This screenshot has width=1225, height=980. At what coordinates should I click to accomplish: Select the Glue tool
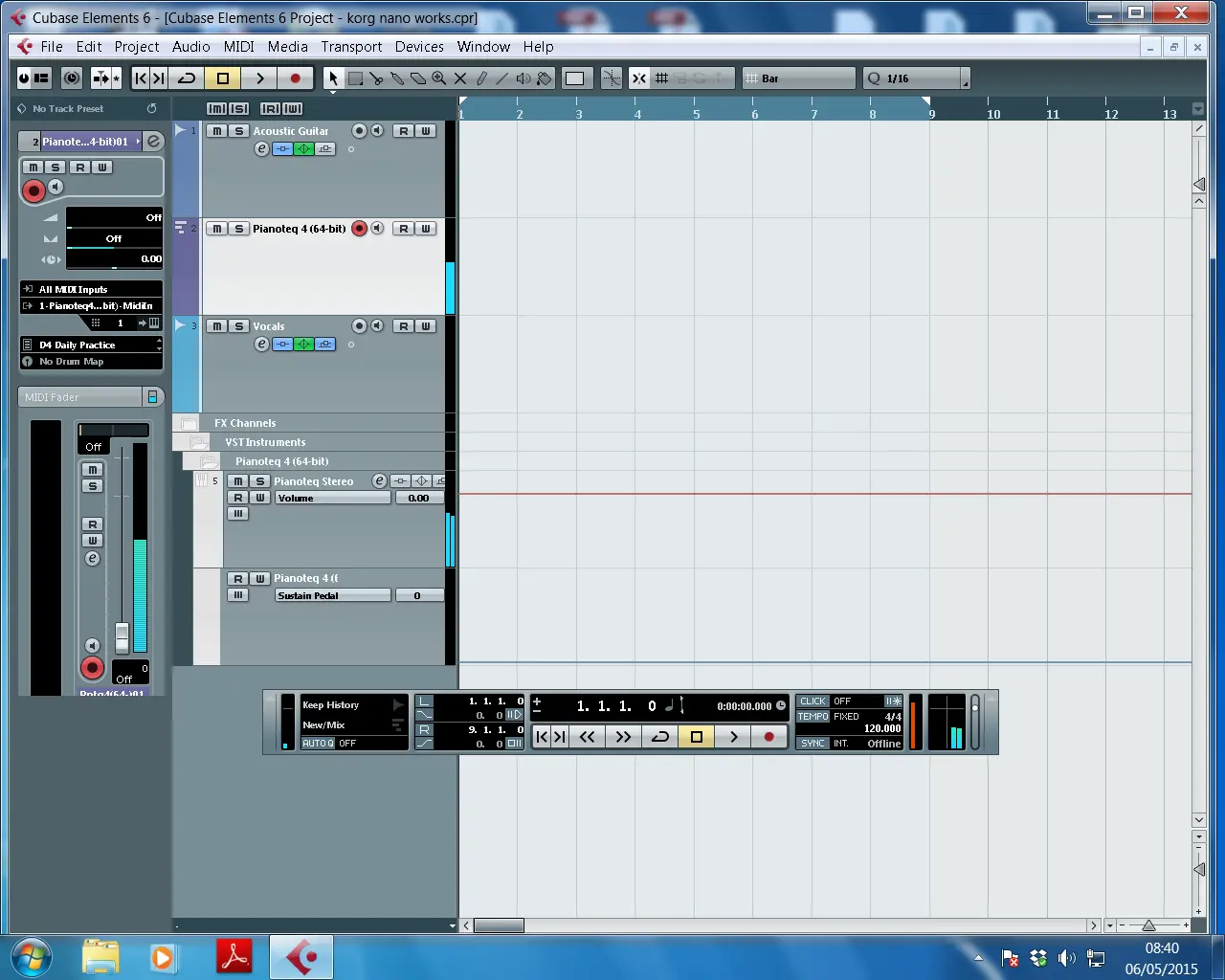[397, 78]
